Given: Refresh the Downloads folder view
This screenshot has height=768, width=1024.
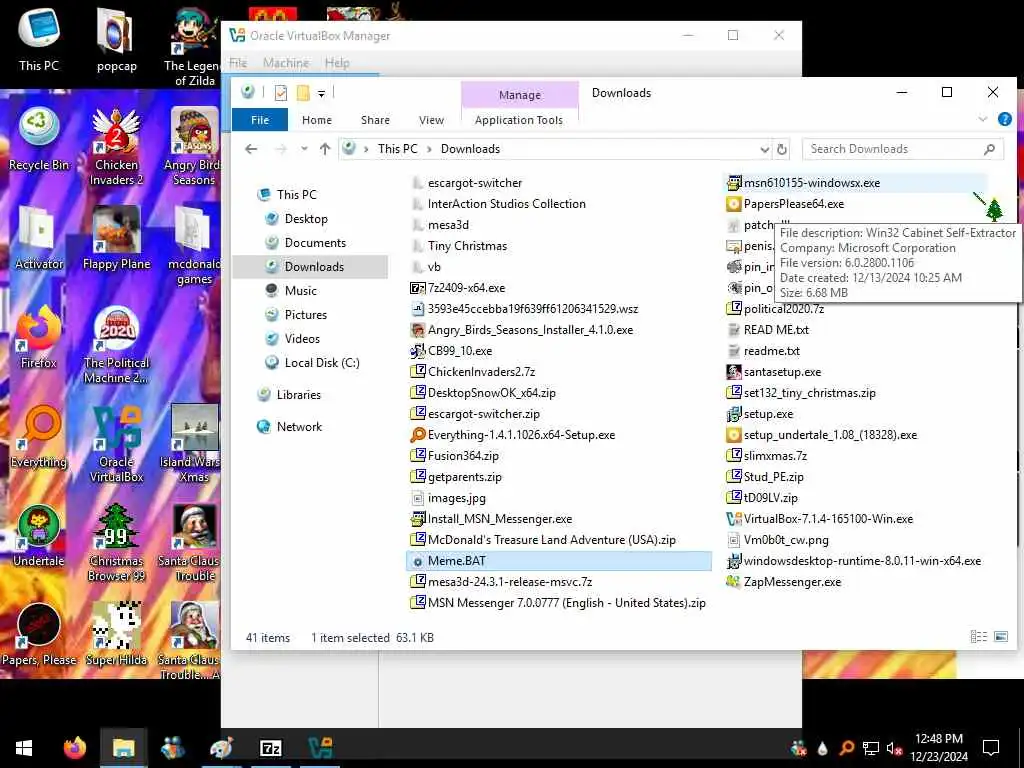Looking at the screenshot, I should tap(782, 149).
